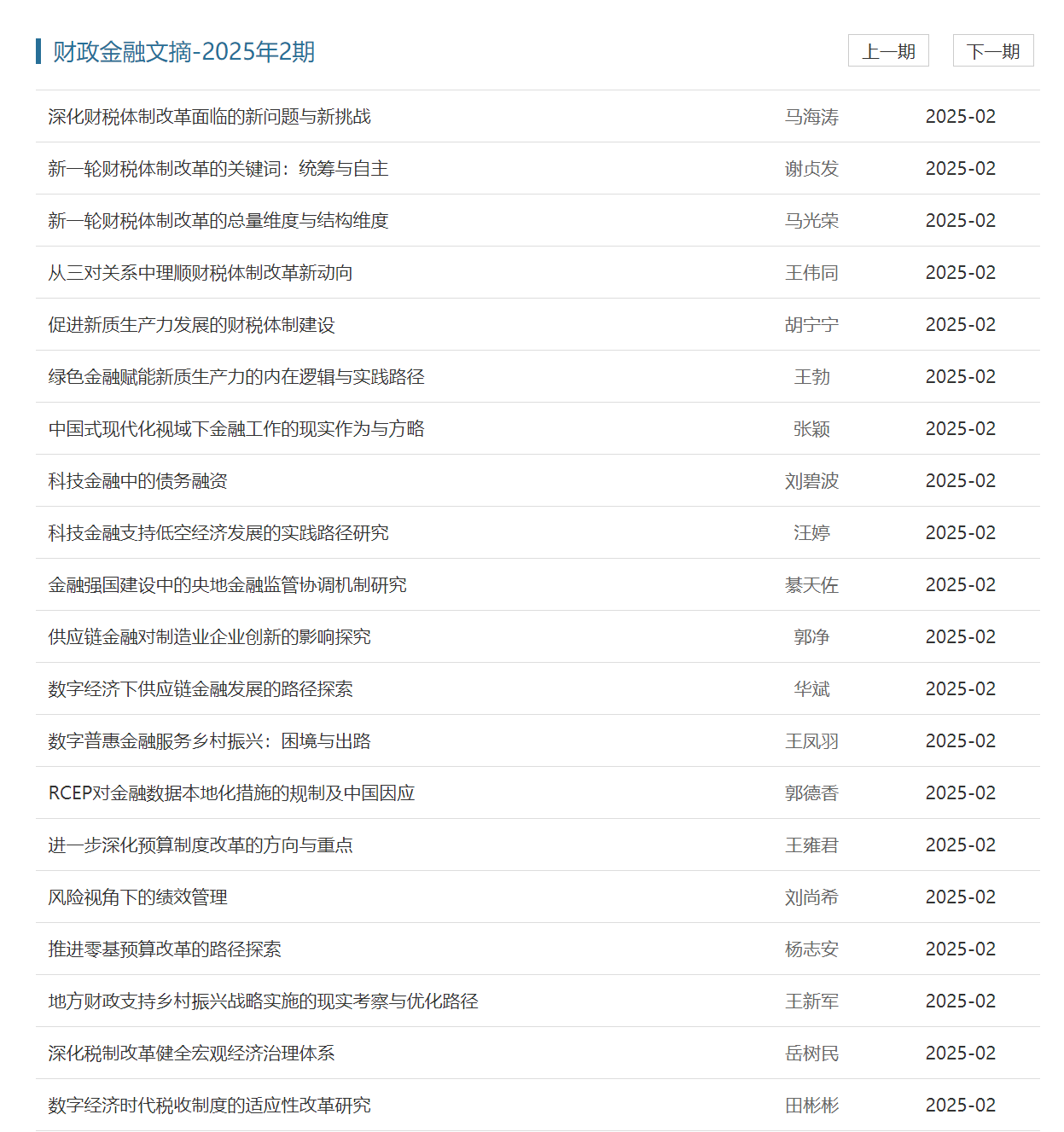Open article 绿色金融赋能新质生产力的内在逻辑与实践路径
Image resolution: width=1064 pixels, height=1132 pixels.
[235, 377]
